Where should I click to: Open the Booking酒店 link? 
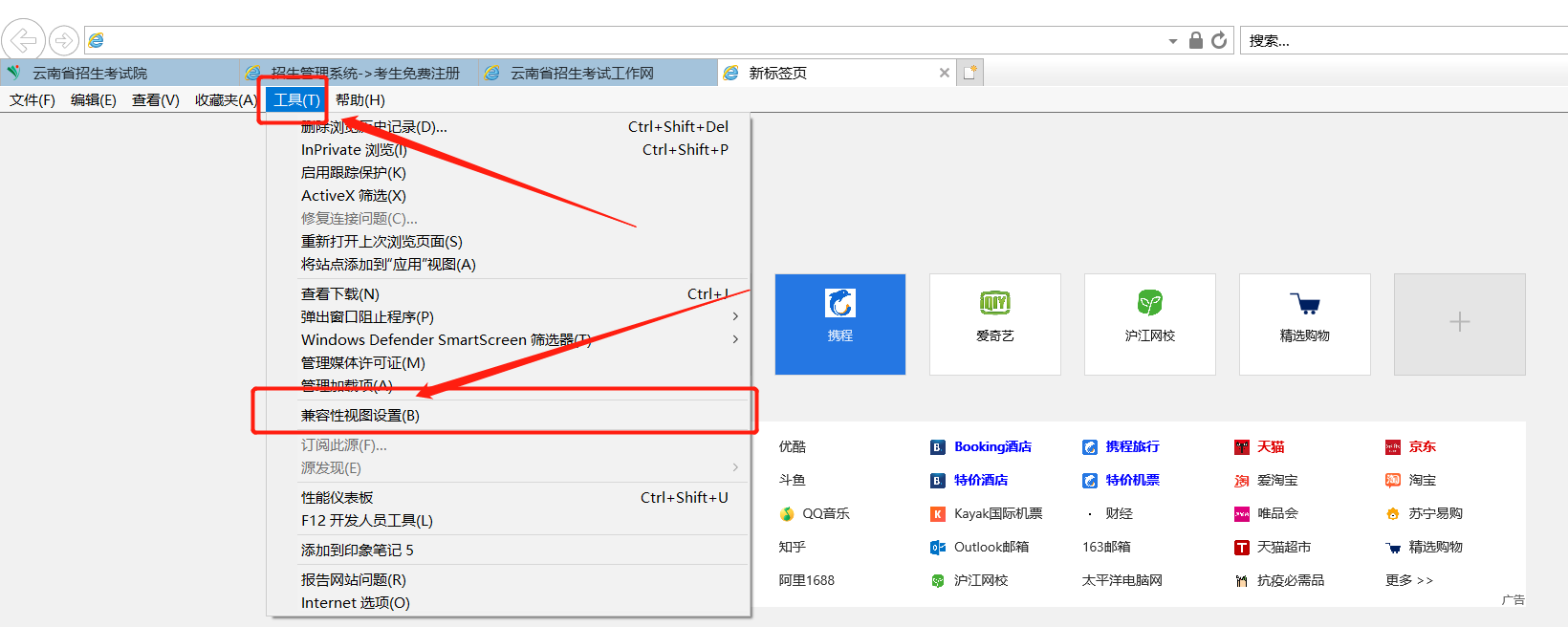tap(992, 447)
